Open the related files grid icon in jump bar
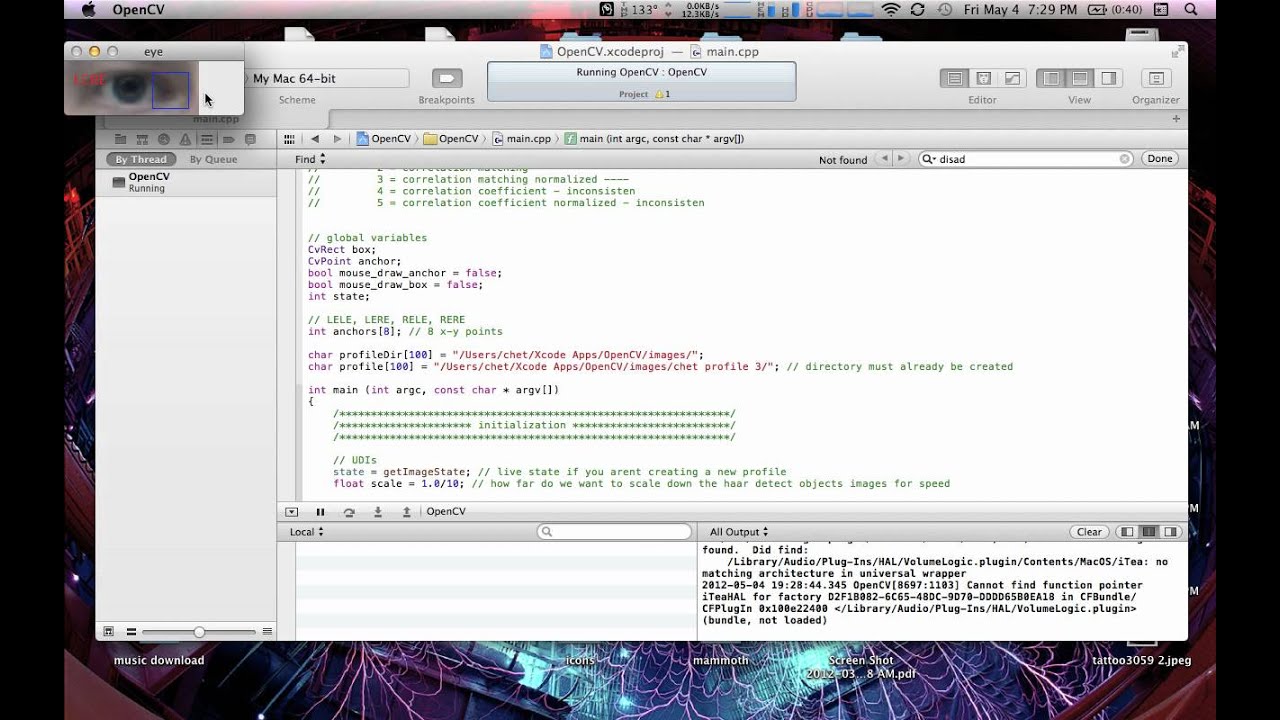1280x720 pixels. click(x=289, y=139)
